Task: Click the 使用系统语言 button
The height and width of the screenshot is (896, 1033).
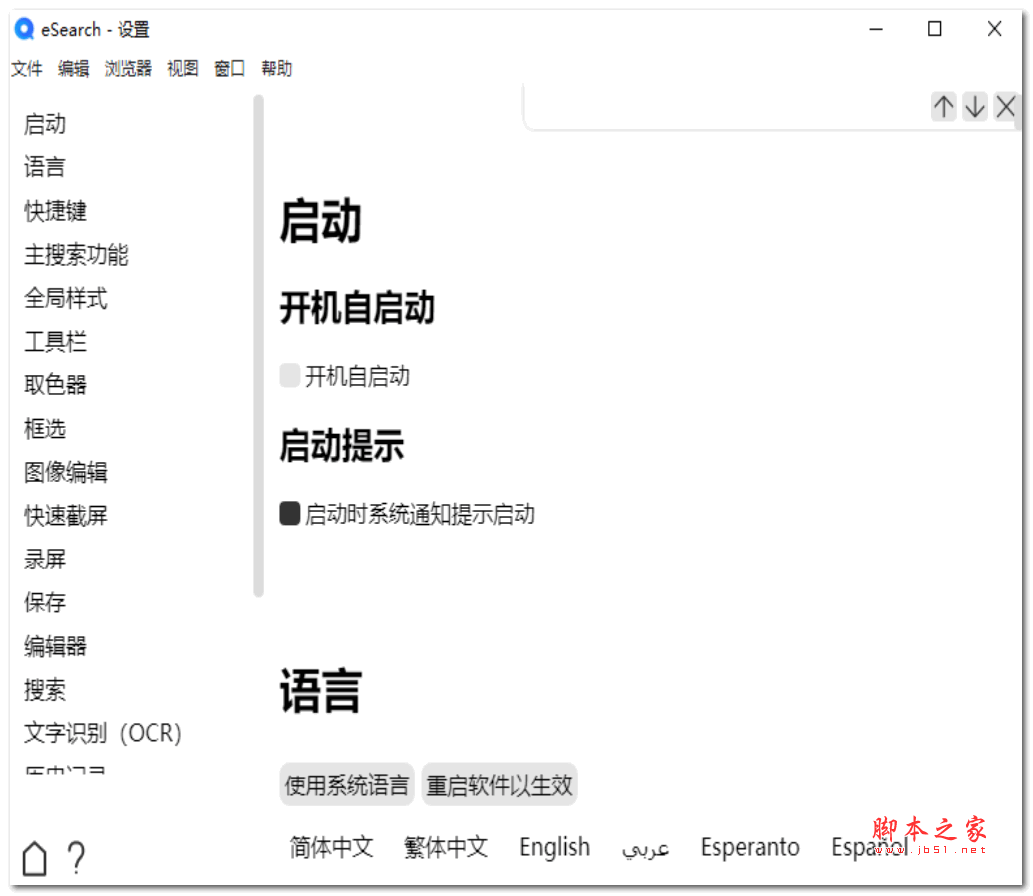Action: coord(346,784)
